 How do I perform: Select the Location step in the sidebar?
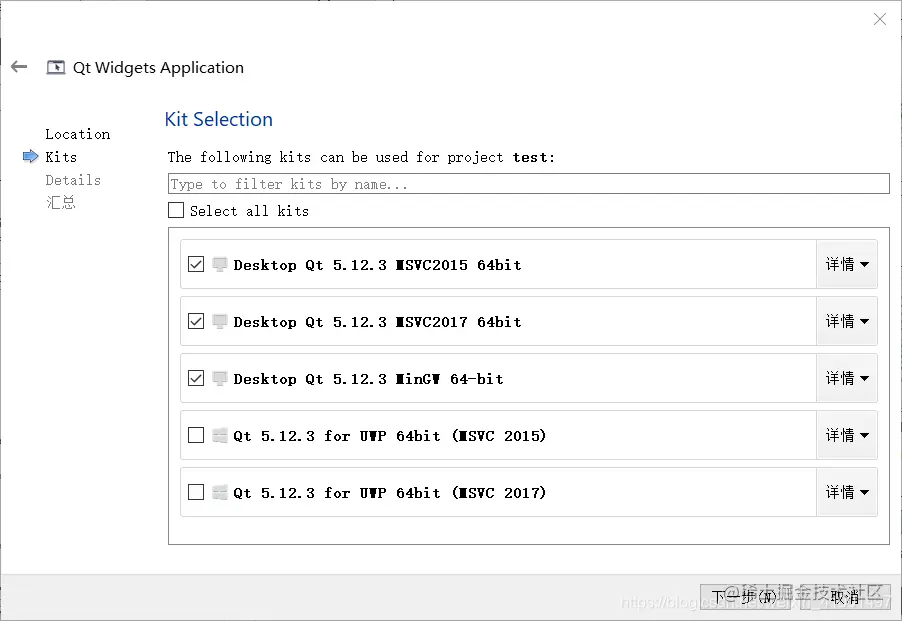(77, 134)
